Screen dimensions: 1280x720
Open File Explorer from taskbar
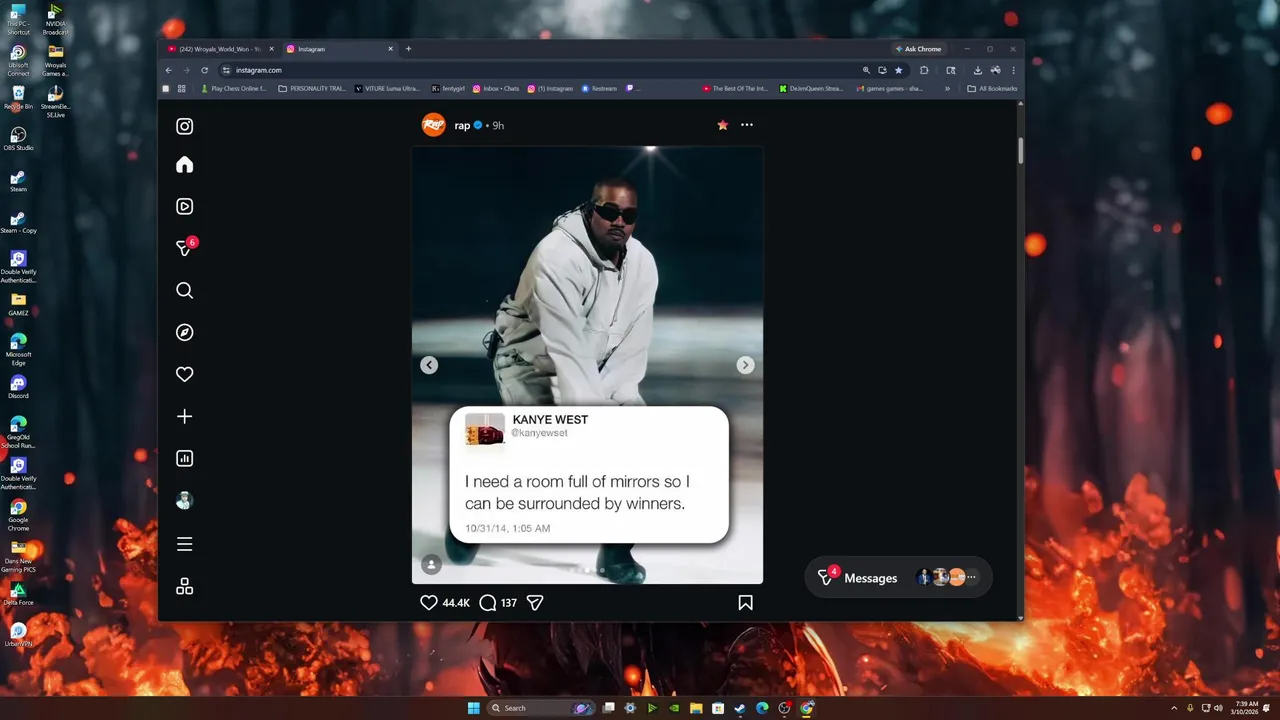696,708
